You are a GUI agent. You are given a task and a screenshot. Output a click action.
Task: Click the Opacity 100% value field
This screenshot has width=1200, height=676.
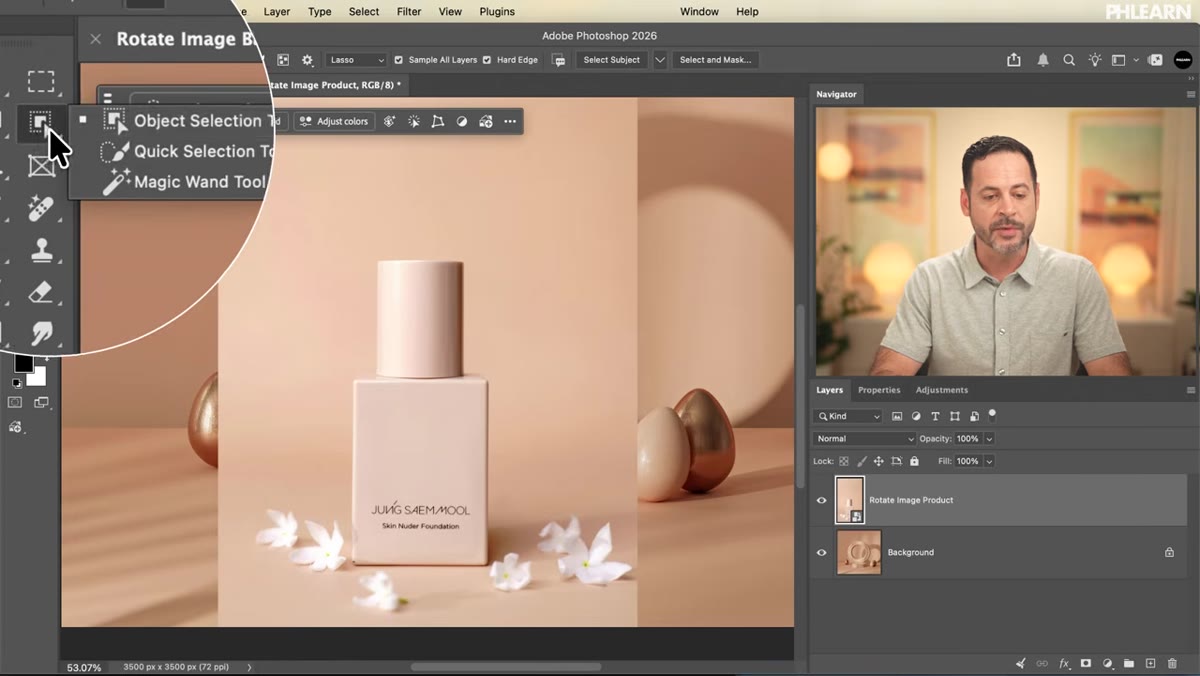click(967, 439)
